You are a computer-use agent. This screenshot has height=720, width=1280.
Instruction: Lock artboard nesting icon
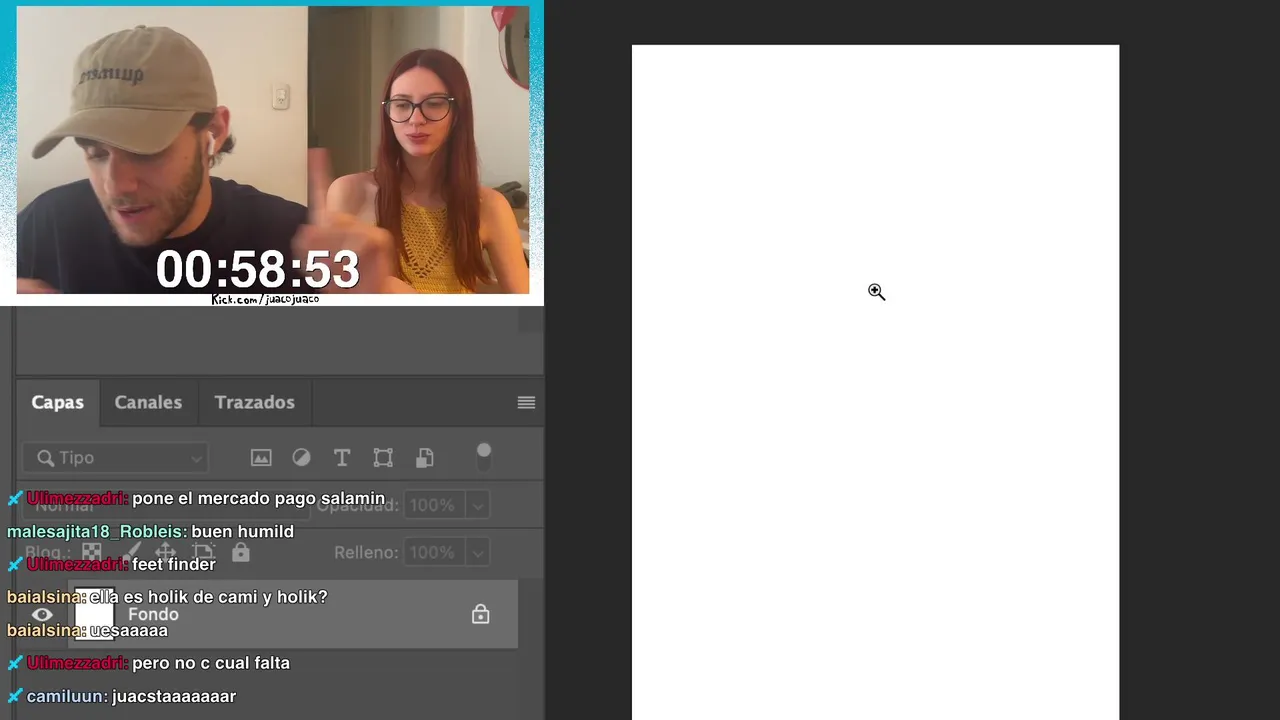point(203,552)
